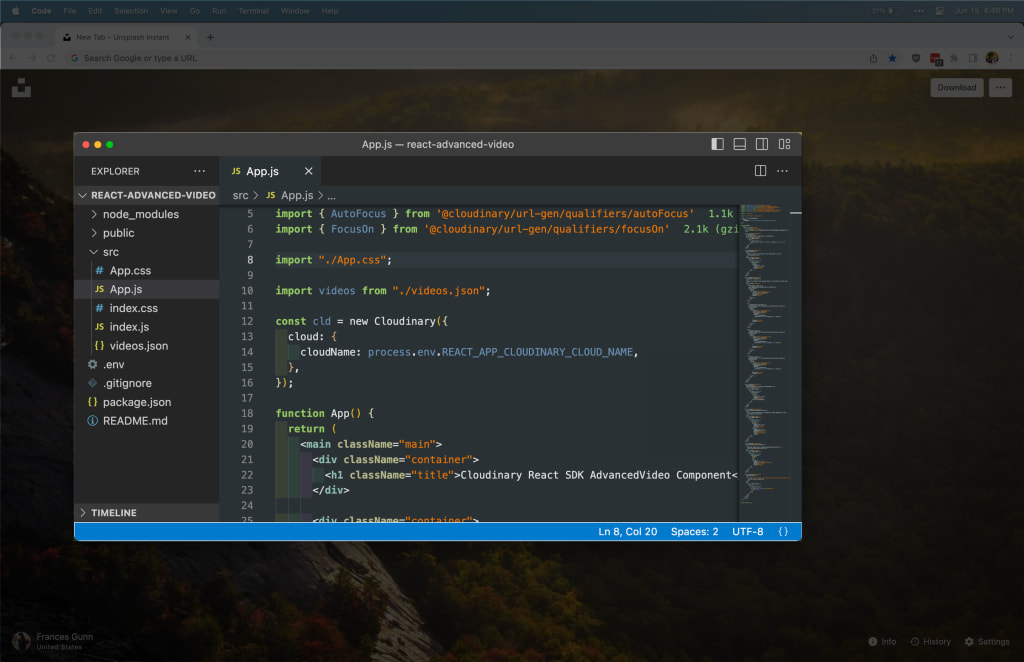The width and height of the screenshot is (1024, 662).
Task: Select the App.js editor tab
Action: [x=270, y=171]
